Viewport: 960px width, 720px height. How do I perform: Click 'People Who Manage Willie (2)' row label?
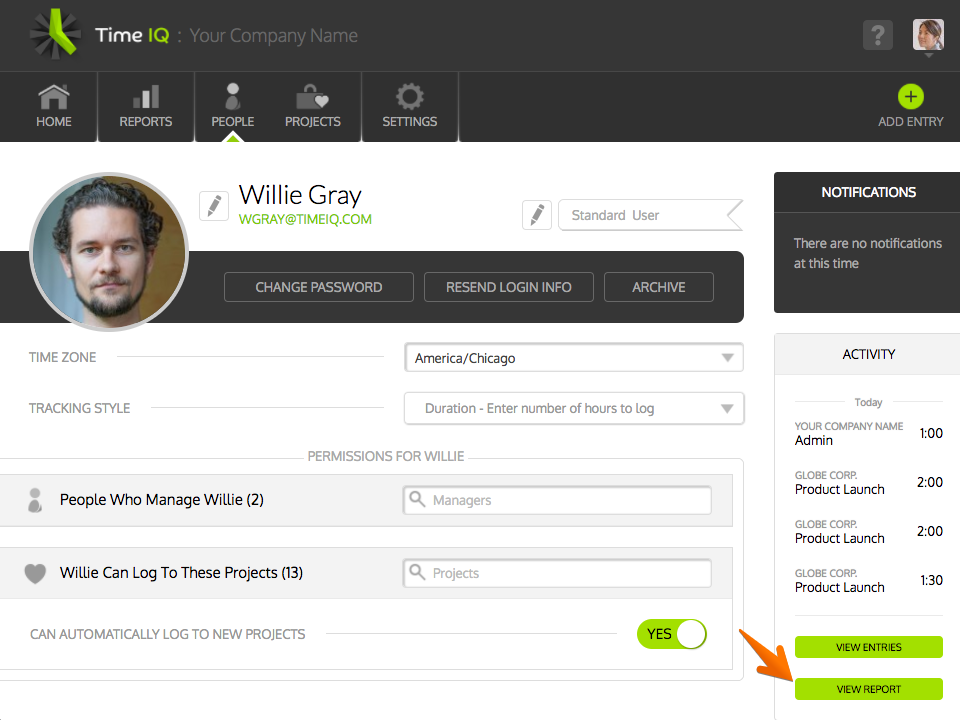(162, 500)
